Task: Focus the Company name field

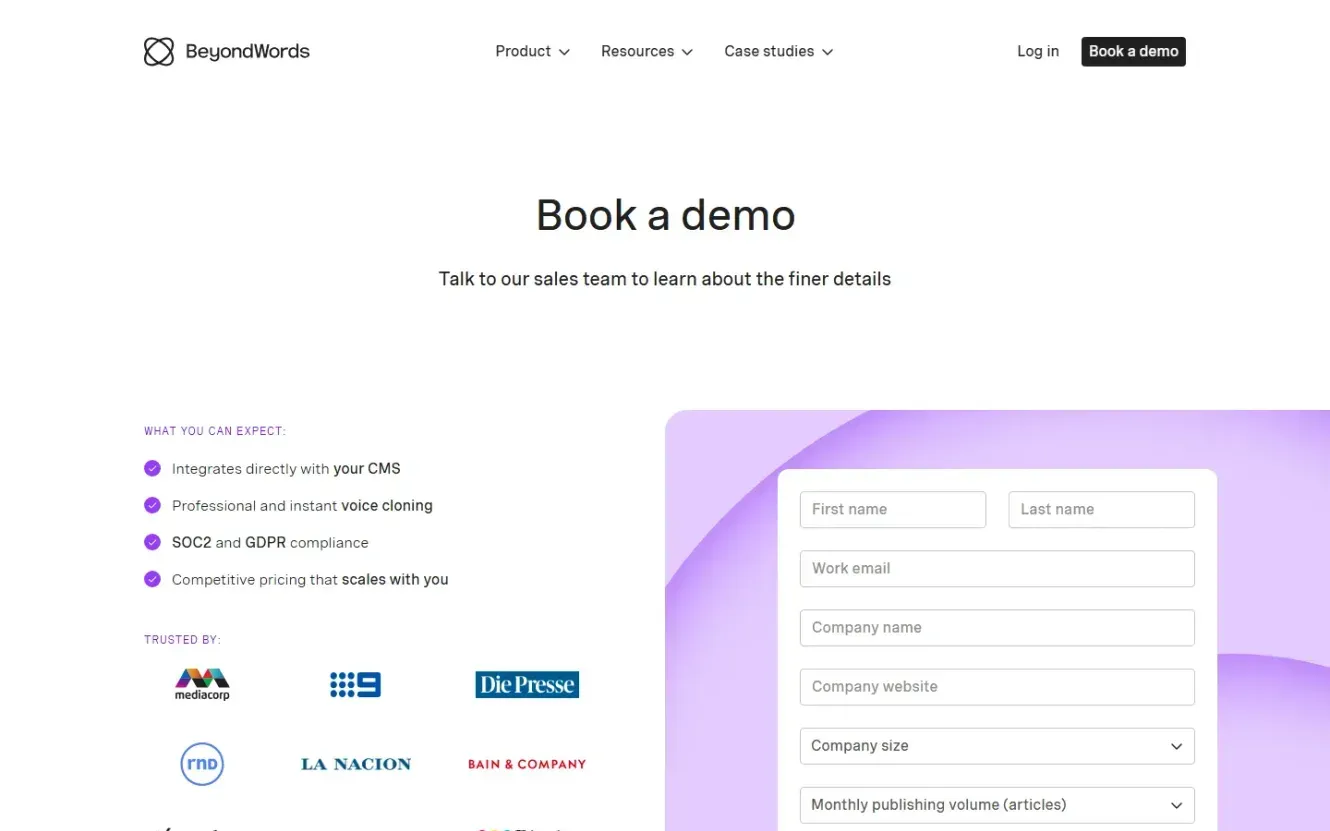Action: pos(997,628)
